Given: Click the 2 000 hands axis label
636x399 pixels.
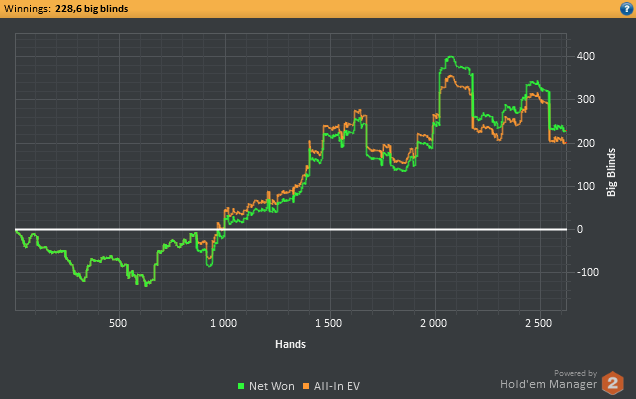Looking at the screenshot, I should point(434,323).
